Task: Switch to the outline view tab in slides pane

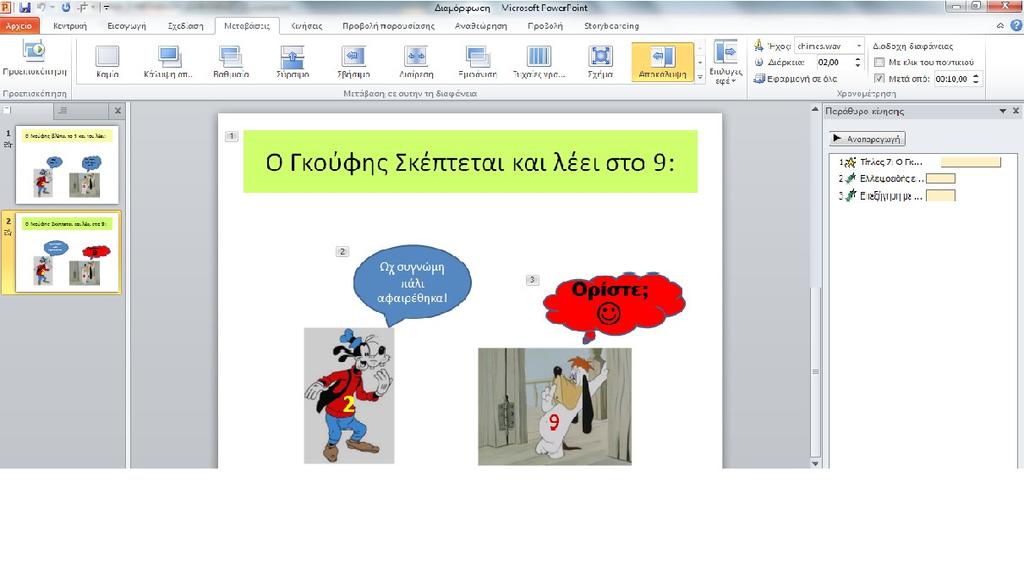Action: 63,111
